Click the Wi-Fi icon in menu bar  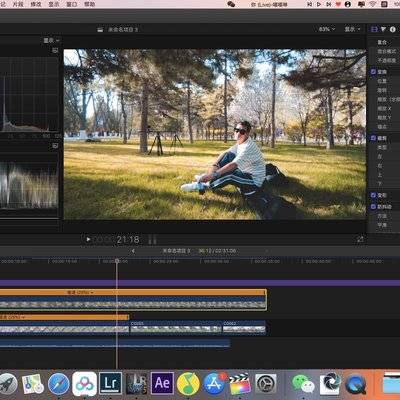(x=373, y=4)
